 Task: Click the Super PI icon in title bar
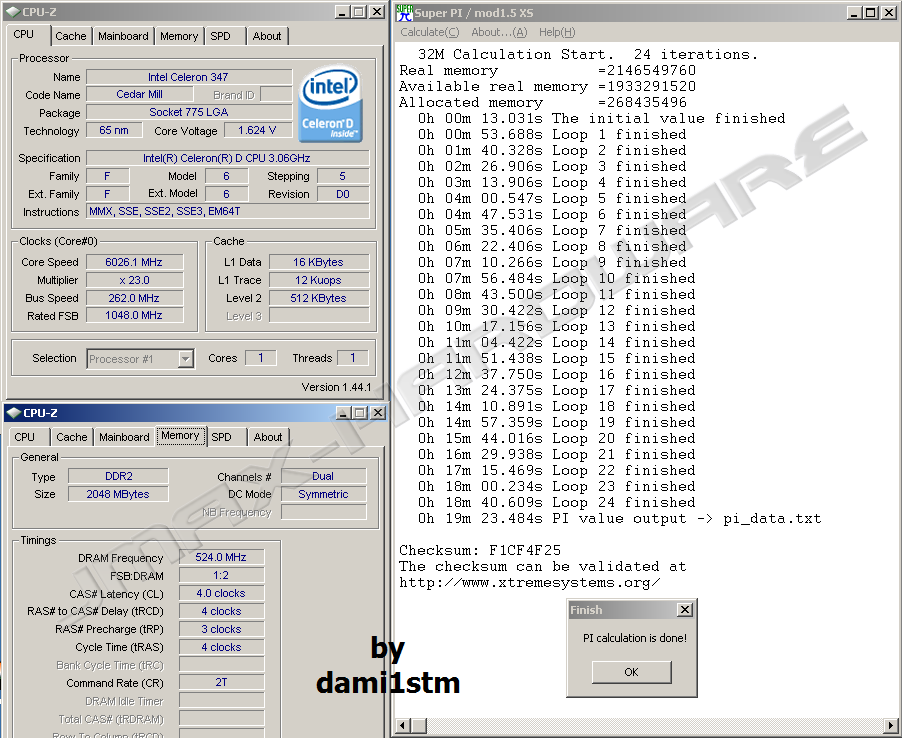[x=404, y=12]
